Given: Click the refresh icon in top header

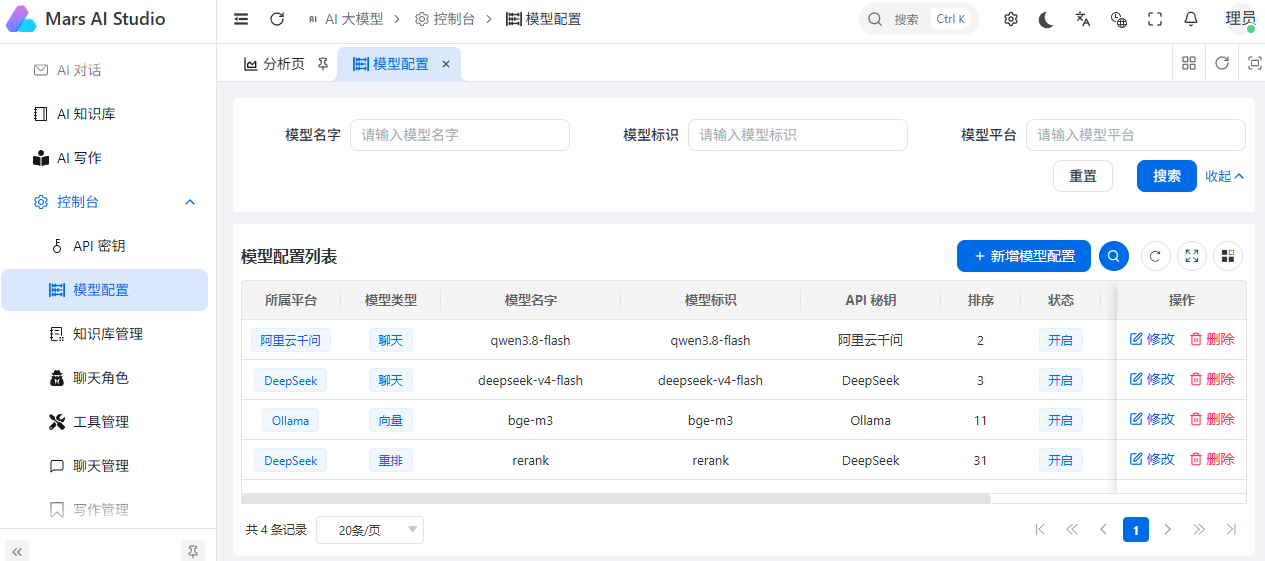Looking at the screenshot, I should click(277, 19).
